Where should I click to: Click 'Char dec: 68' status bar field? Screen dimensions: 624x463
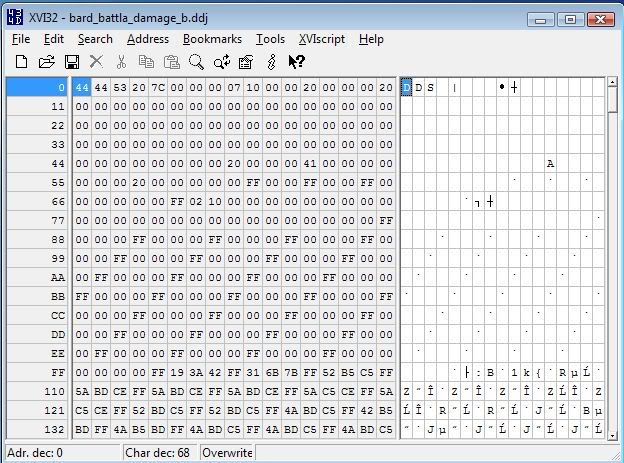click(x=160, y=453)
